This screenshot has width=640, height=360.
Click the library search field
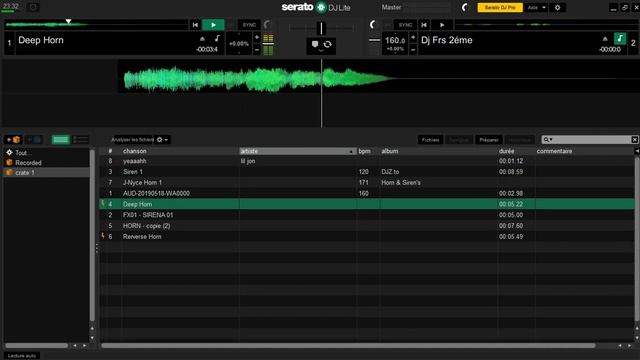[592, 140]
